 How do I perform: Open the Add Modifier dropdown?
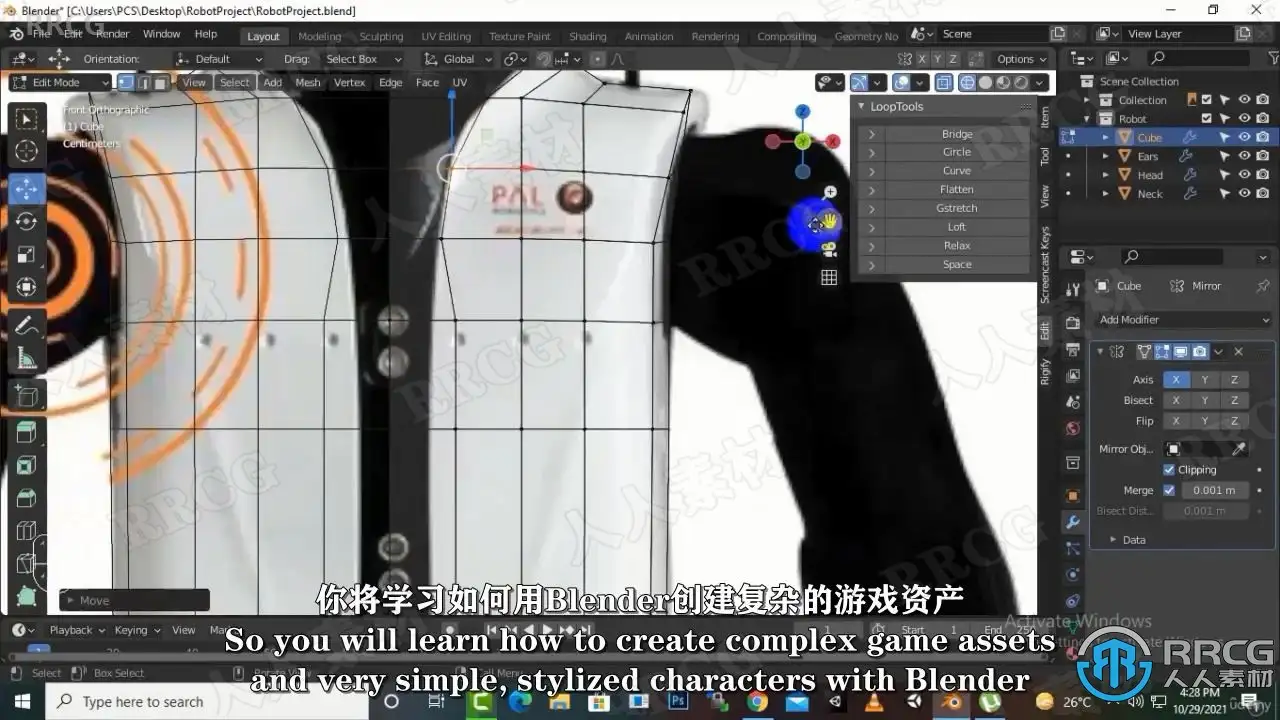pos(1184,320)
